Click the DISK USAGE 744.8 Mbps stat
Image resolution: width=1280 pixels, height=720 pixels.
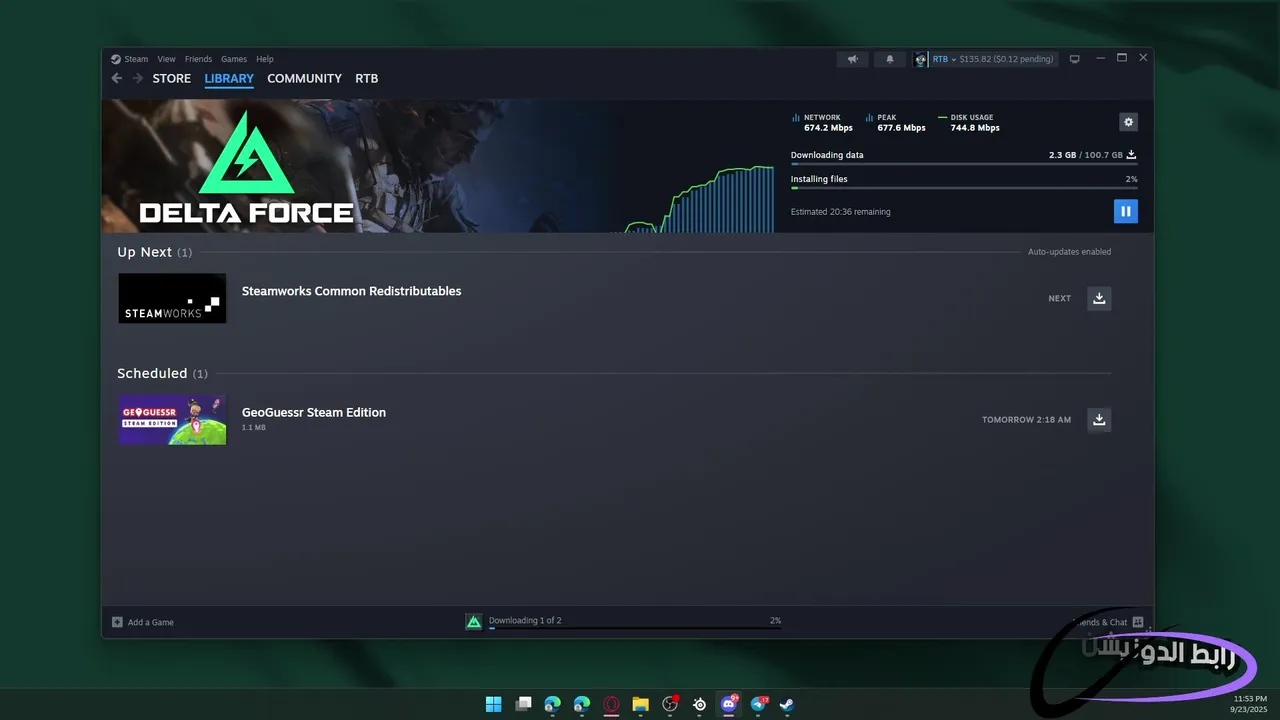[x=969, y=122]
